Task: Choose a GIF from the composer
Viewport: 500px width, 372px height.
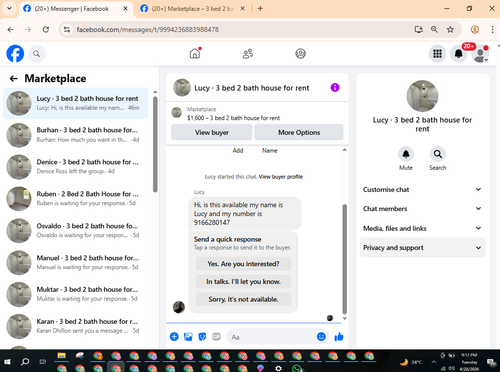Action: 216,337
